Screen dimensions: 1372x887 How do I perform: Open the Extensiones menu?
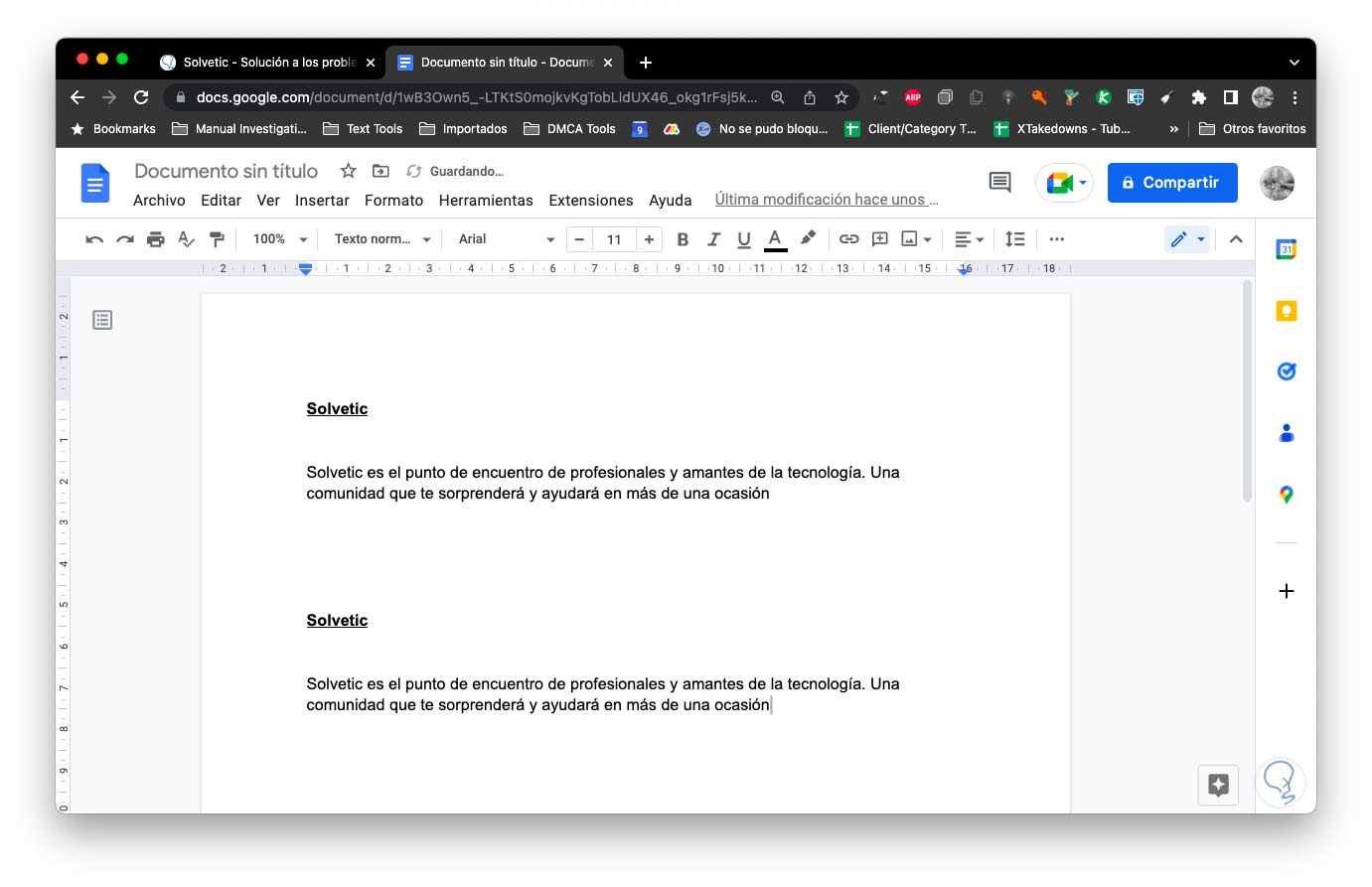pos(591,201)
